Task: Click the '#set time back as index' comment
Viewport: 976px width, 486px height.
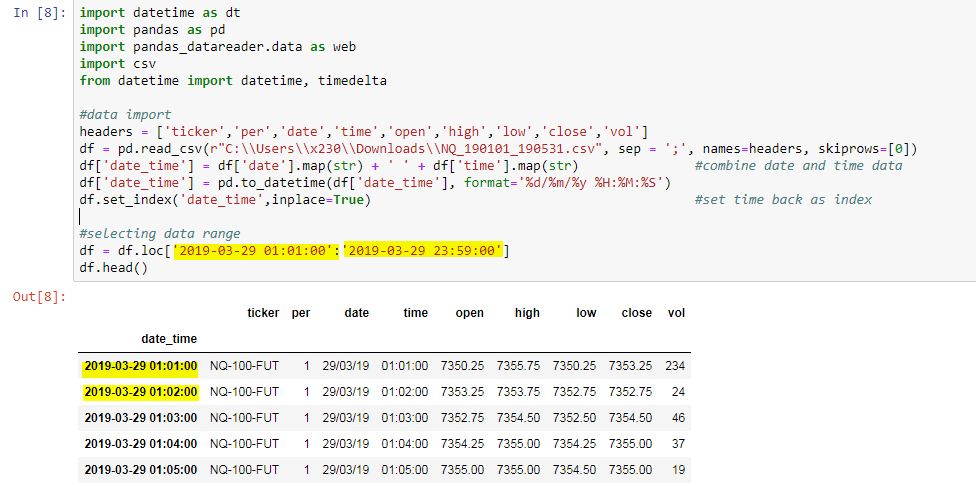Action: 784,200
